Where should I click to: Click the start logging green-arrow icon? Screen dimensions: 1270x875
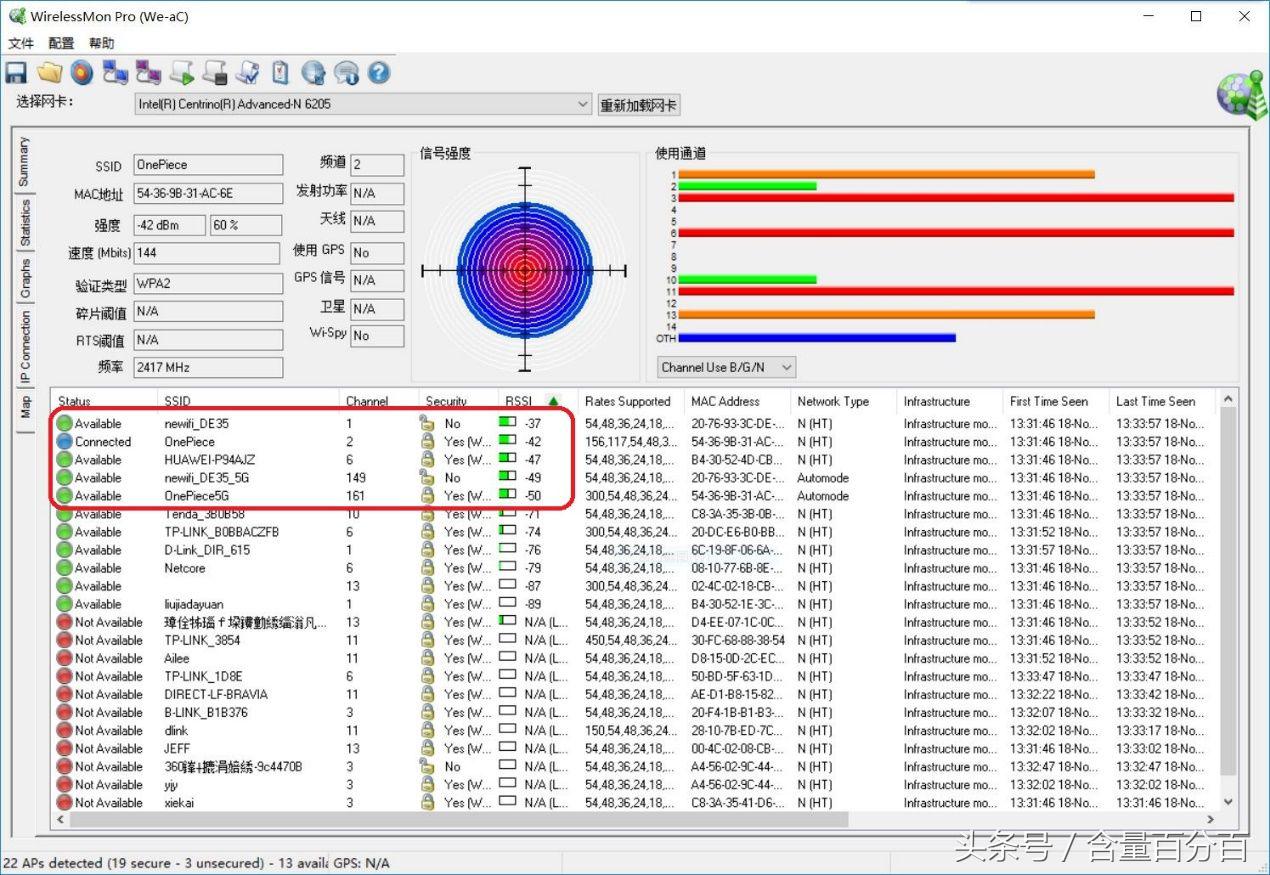coord(181,73)
